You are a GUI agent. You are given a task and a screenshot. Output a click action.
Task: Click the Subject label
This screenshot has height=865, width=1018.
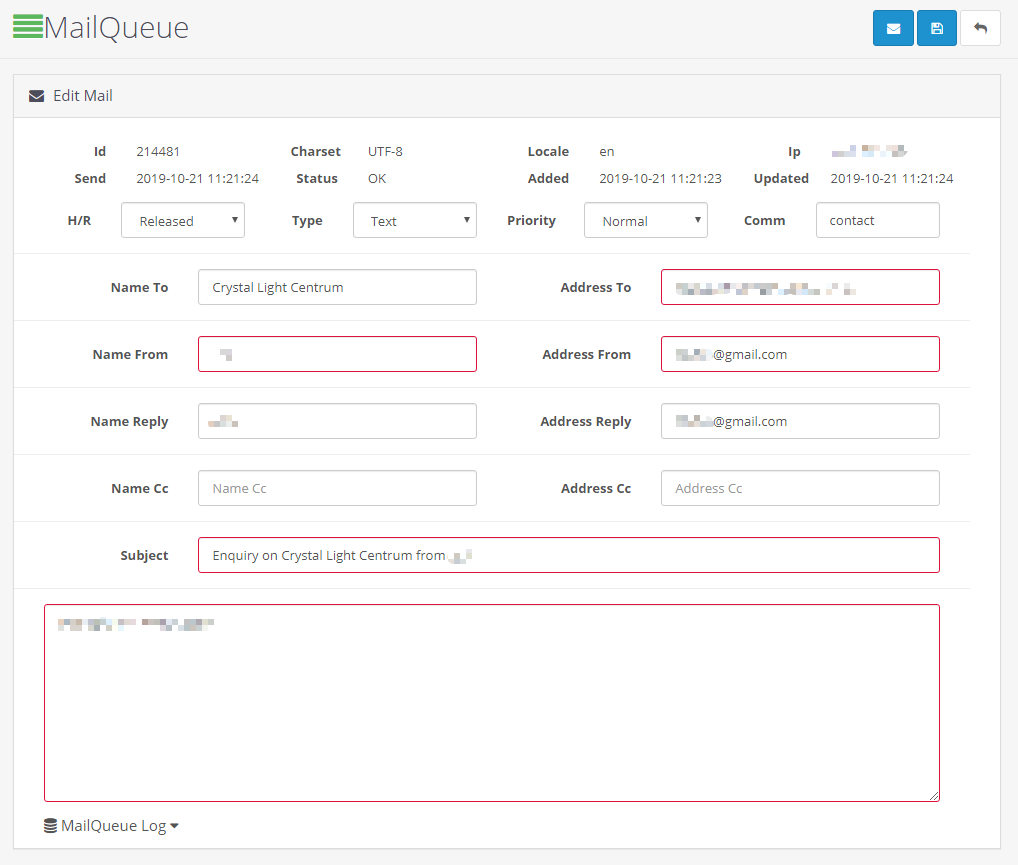144,555
